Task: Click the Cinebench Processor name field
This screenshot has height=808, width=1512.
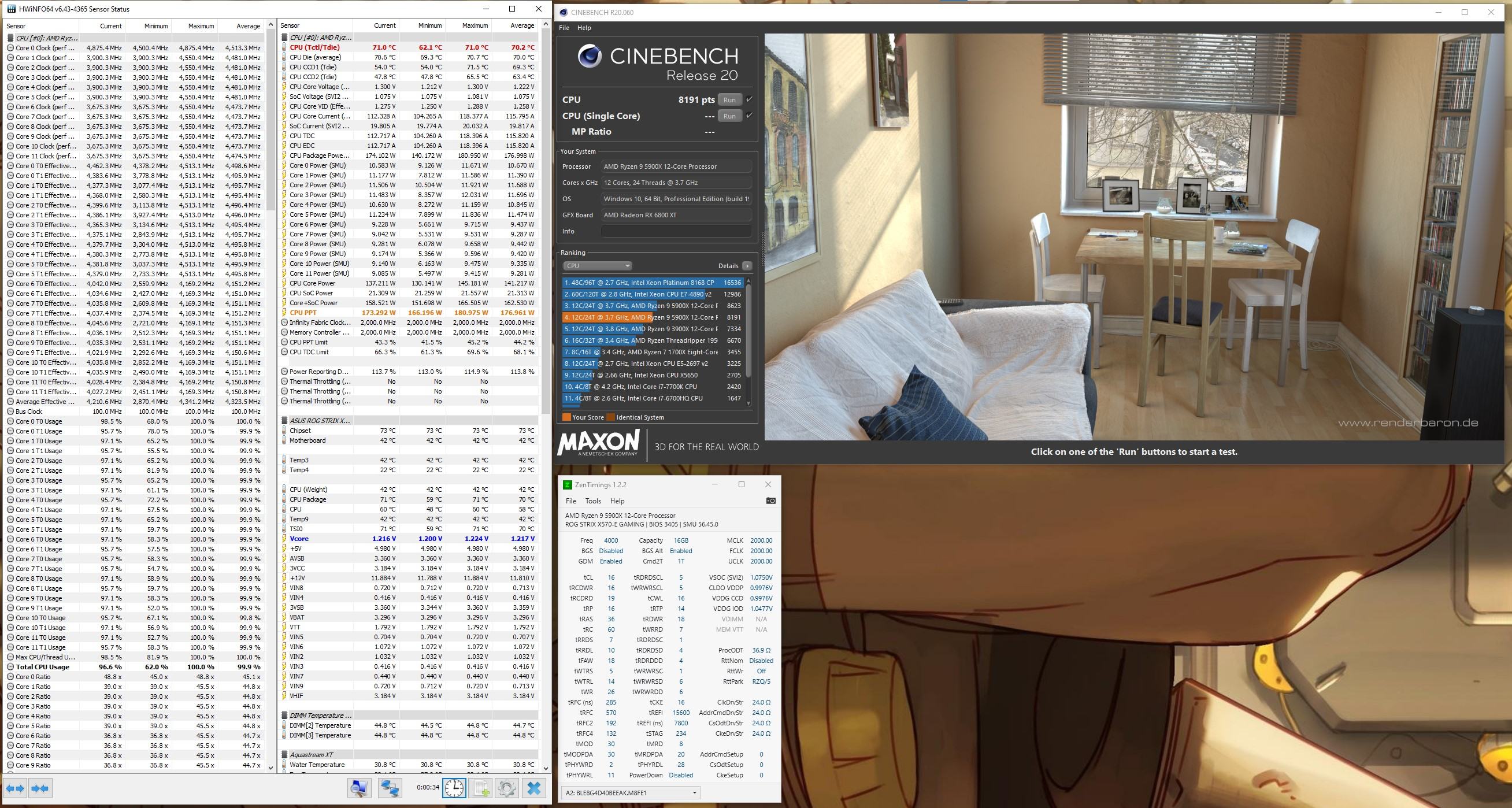Action: point(676,166)
